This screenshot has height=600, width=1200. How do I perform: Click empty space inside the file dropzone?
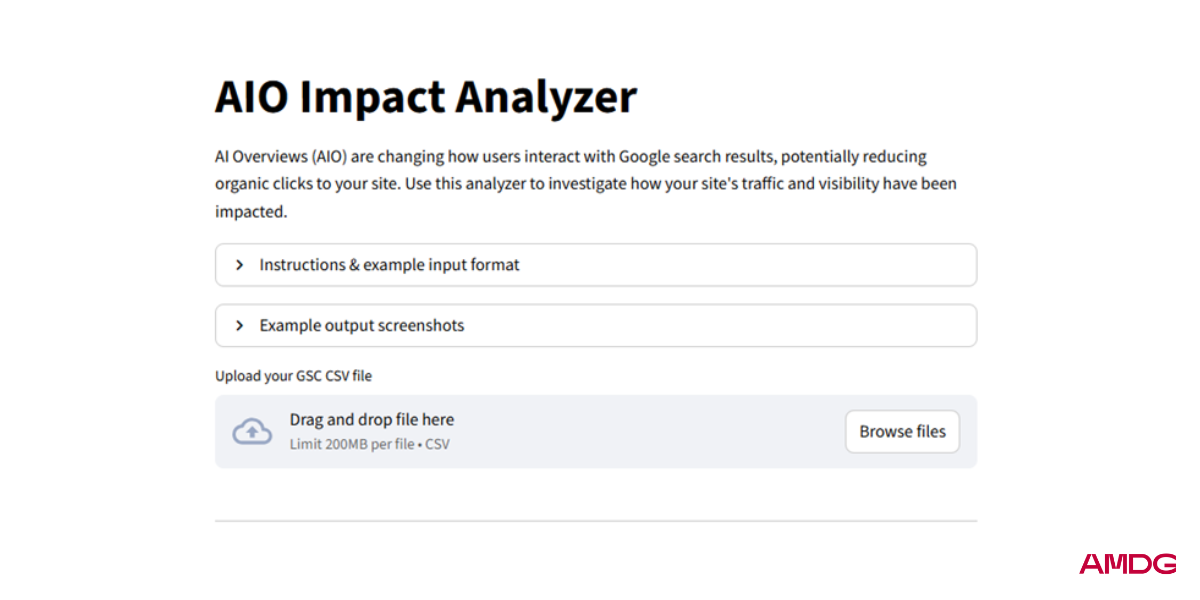[650, 432]
